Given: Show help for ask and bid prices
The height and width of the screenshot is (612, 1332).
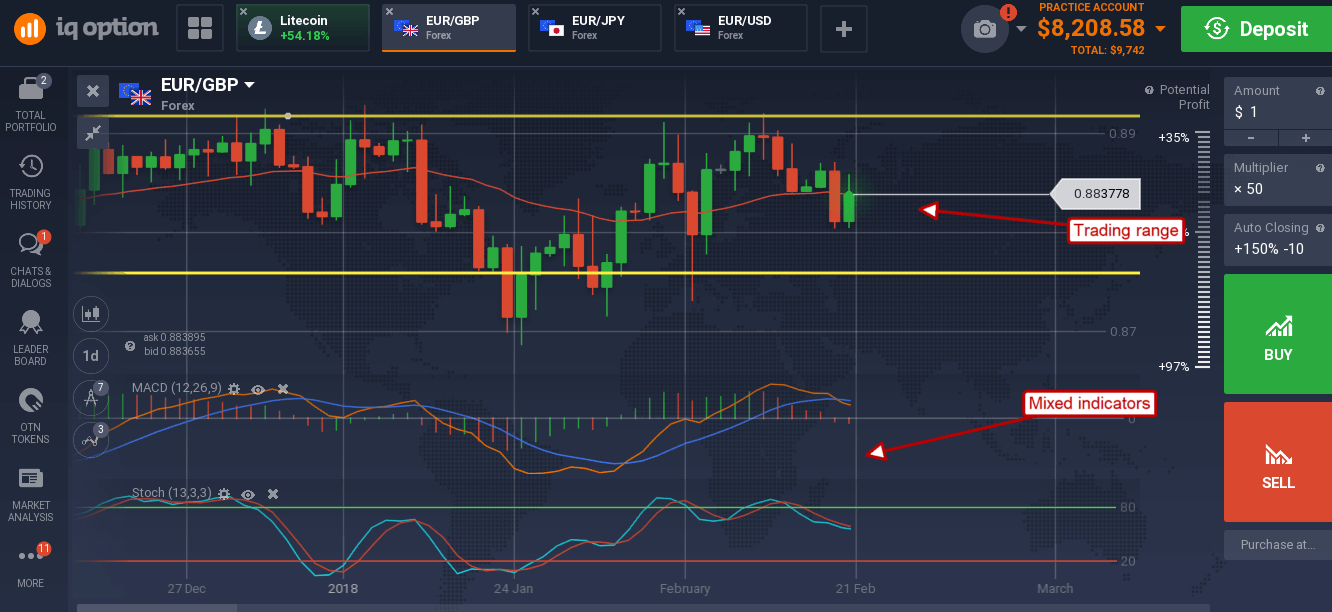Looking at the screenshot, I should click(130, 345).
